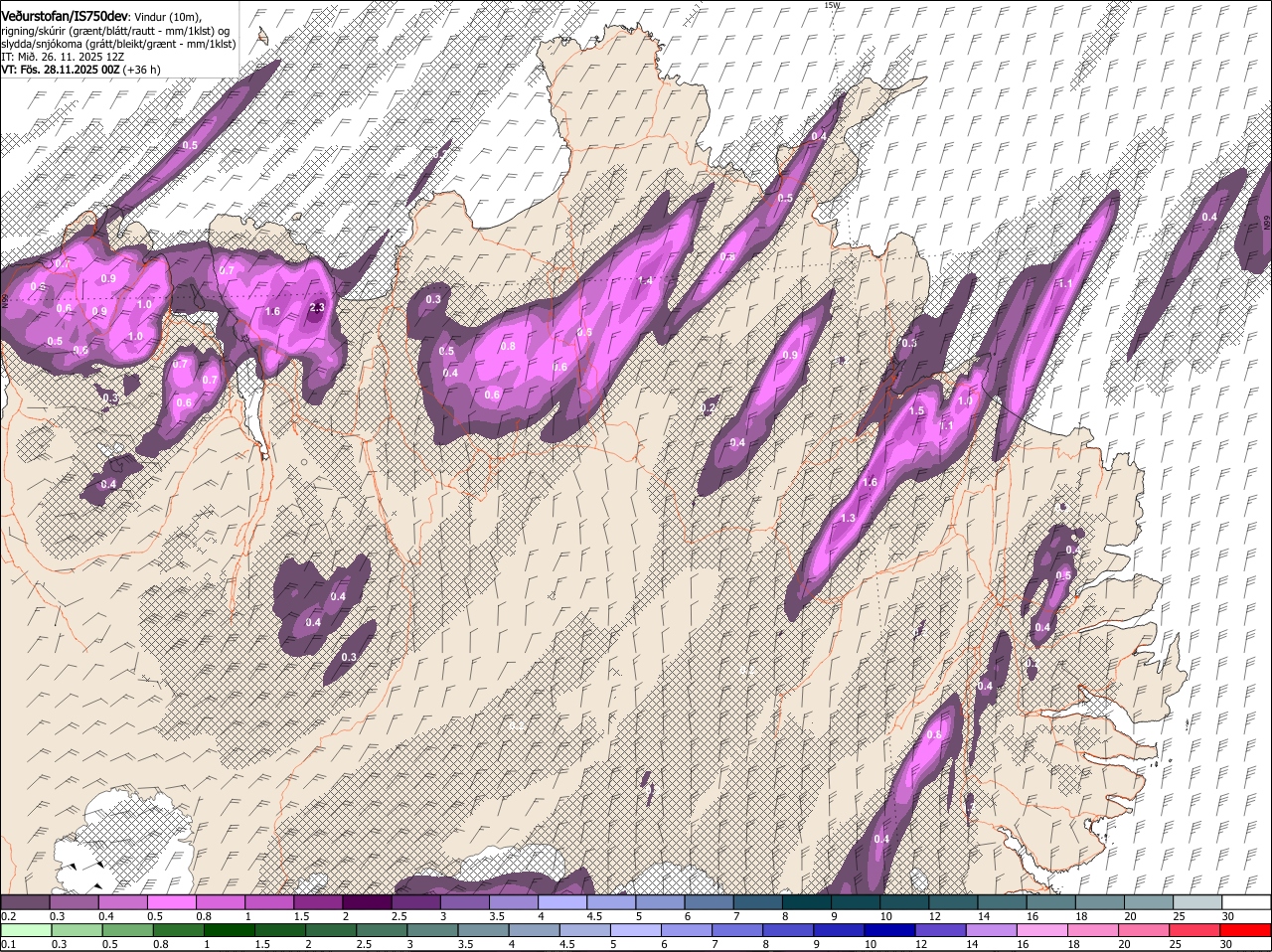Pick the dark teal snow swatch between 8 and 9
The width and height of the screenshot is (1272, 952).
point(807,902)
